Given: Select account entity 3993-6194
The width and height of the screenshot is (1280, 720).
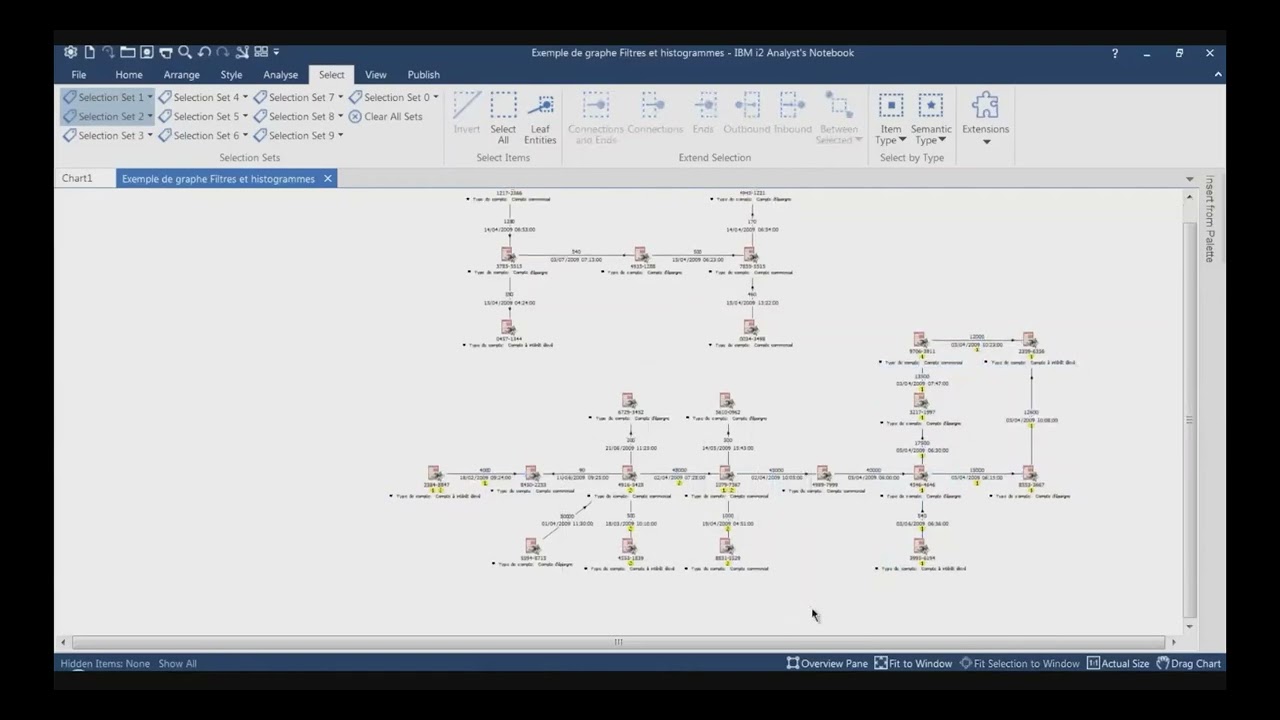Looking at the screenshot, I should pyautogui.click(x=920, y=547).
